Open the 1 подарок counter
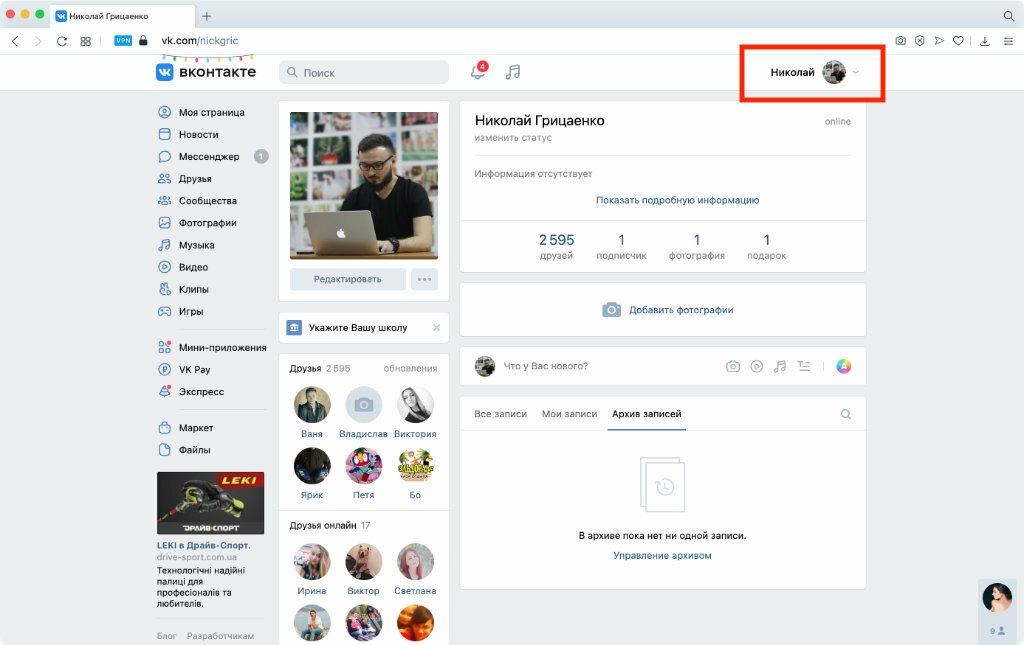Viewport: 1024px width, 645px height. tap(767, 247)
